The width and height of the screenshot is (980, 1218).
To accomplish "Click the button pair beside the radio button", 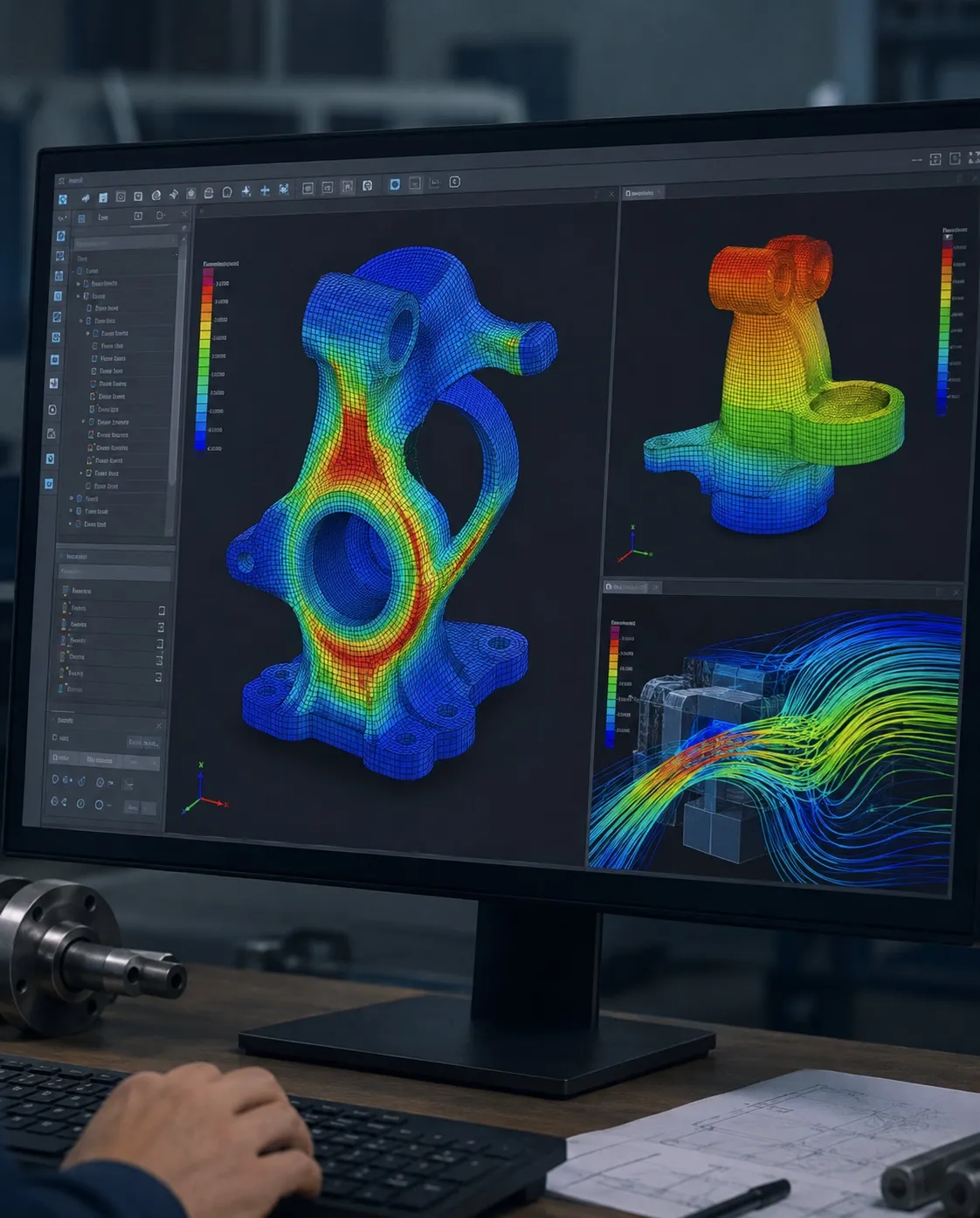I will tap(143, 743).
